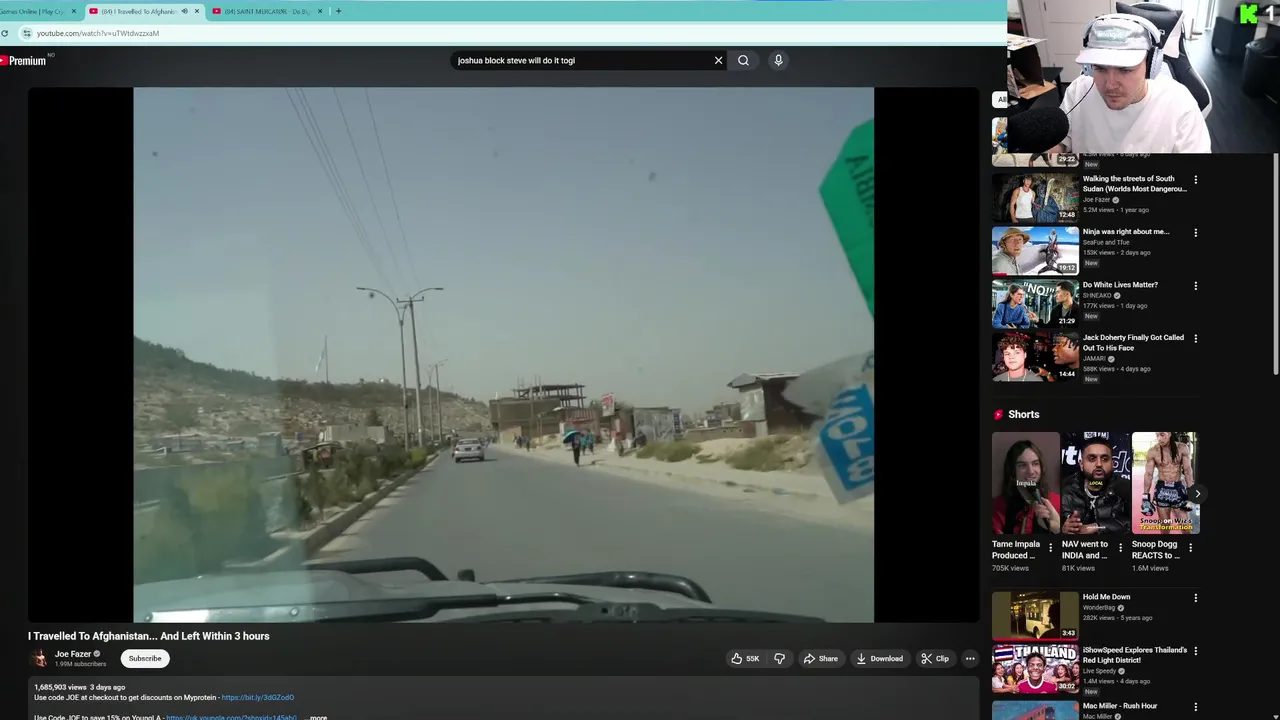
Task: Subscribe to Joe Fazer
Action: (145, 658)
